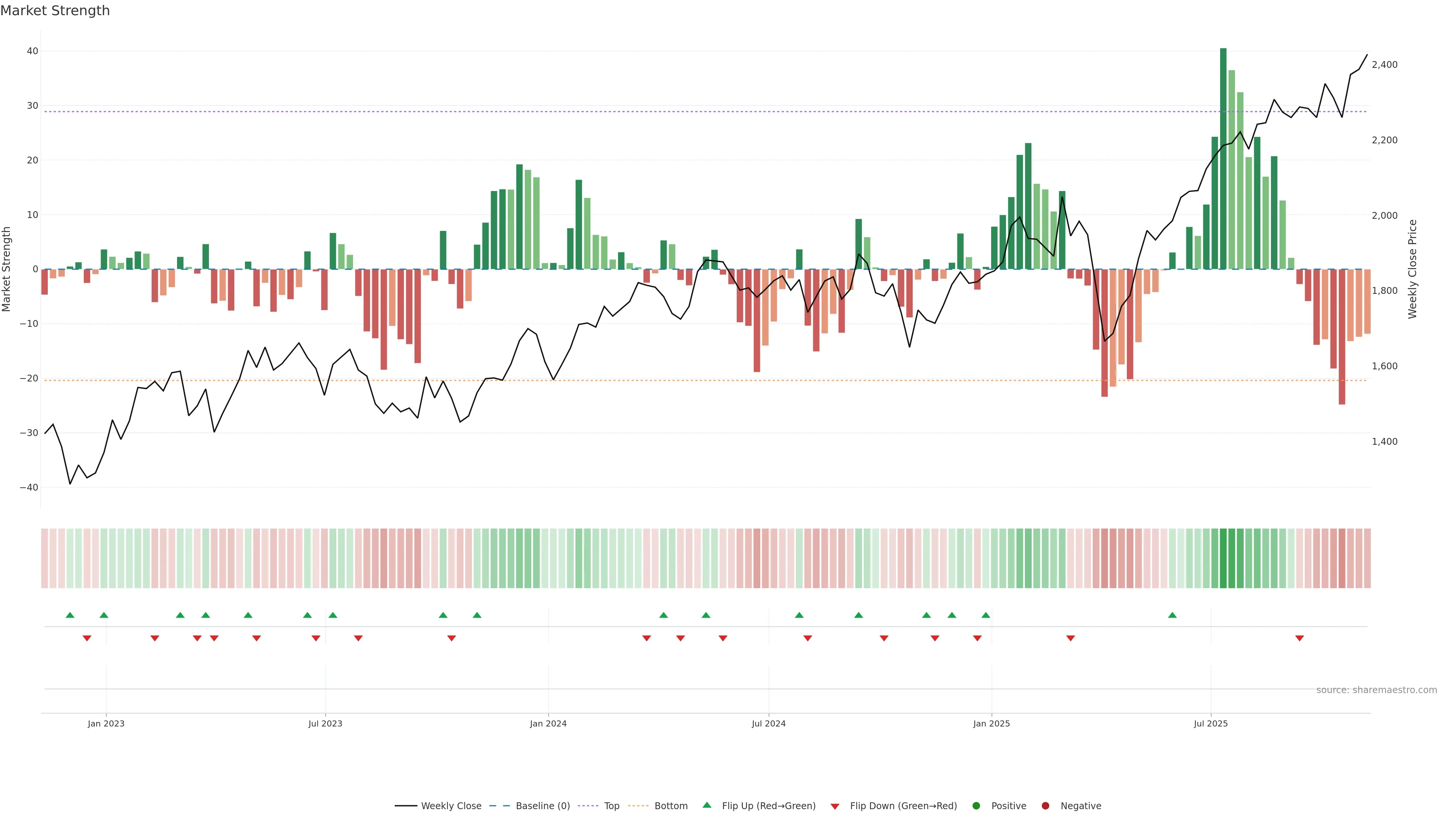The width and height of the screenshot is (1456, 819).
Task: Click the dark red Negative legend dot
Action: pyautogui.click(x=1045, y=806)
